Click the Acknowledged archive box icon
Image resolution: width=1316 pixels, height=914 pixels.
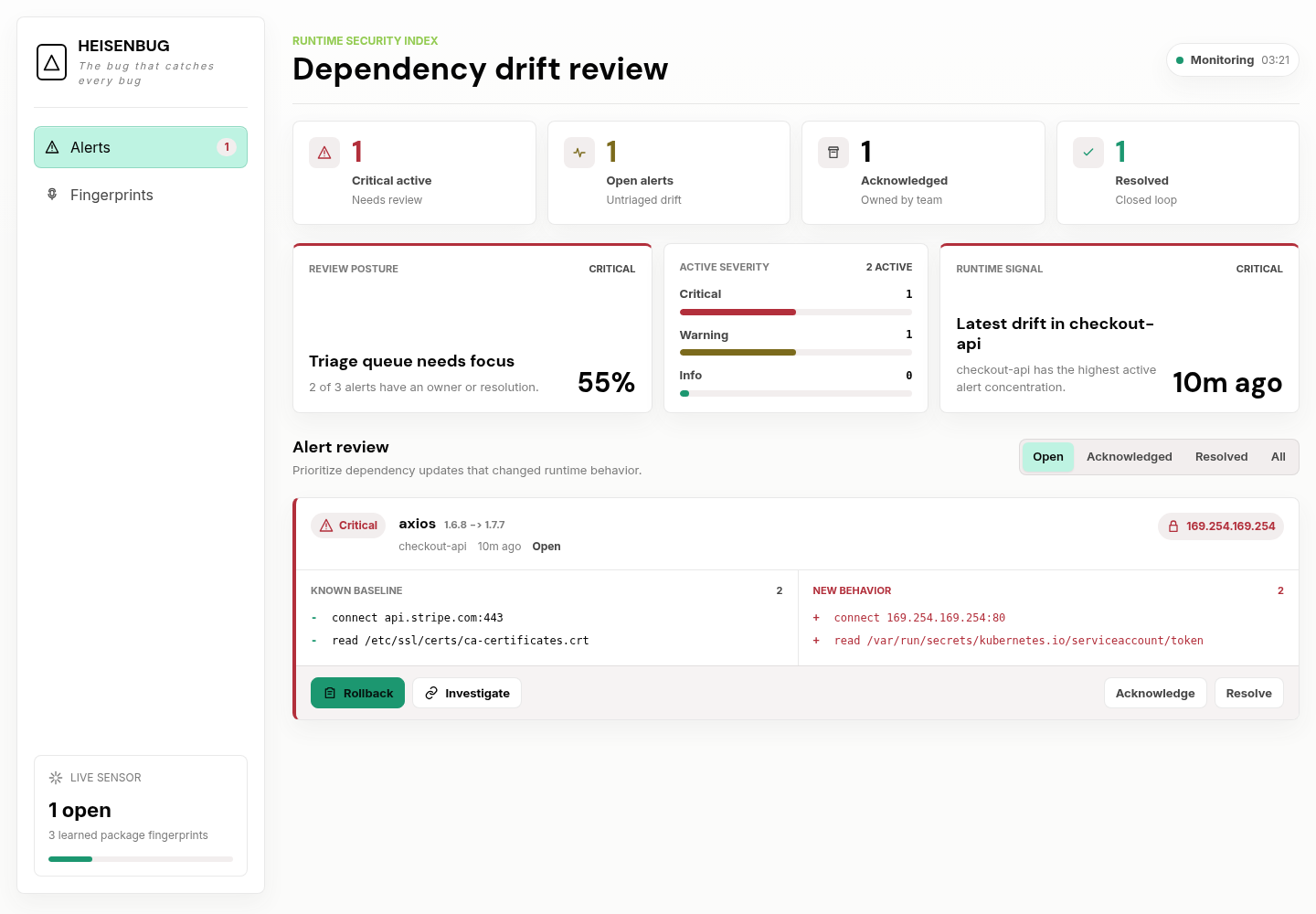(833, 153)
